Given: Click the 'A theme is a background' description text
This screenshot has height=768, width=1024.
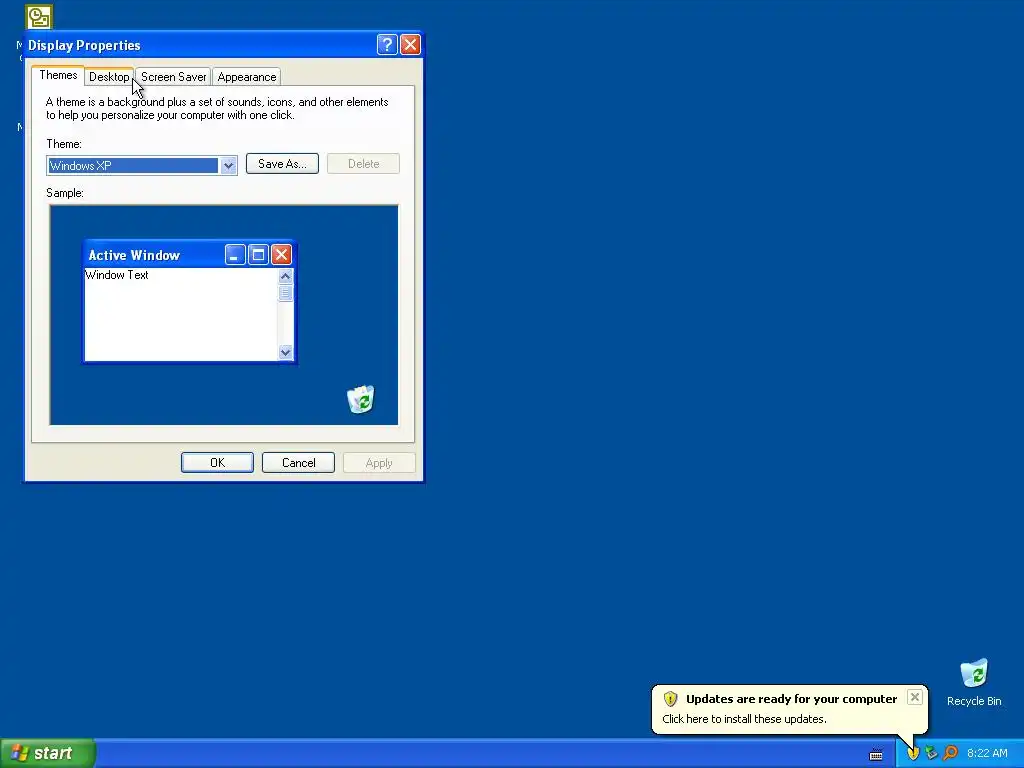Looking at the screenshot, I should [x=217, y=108].
